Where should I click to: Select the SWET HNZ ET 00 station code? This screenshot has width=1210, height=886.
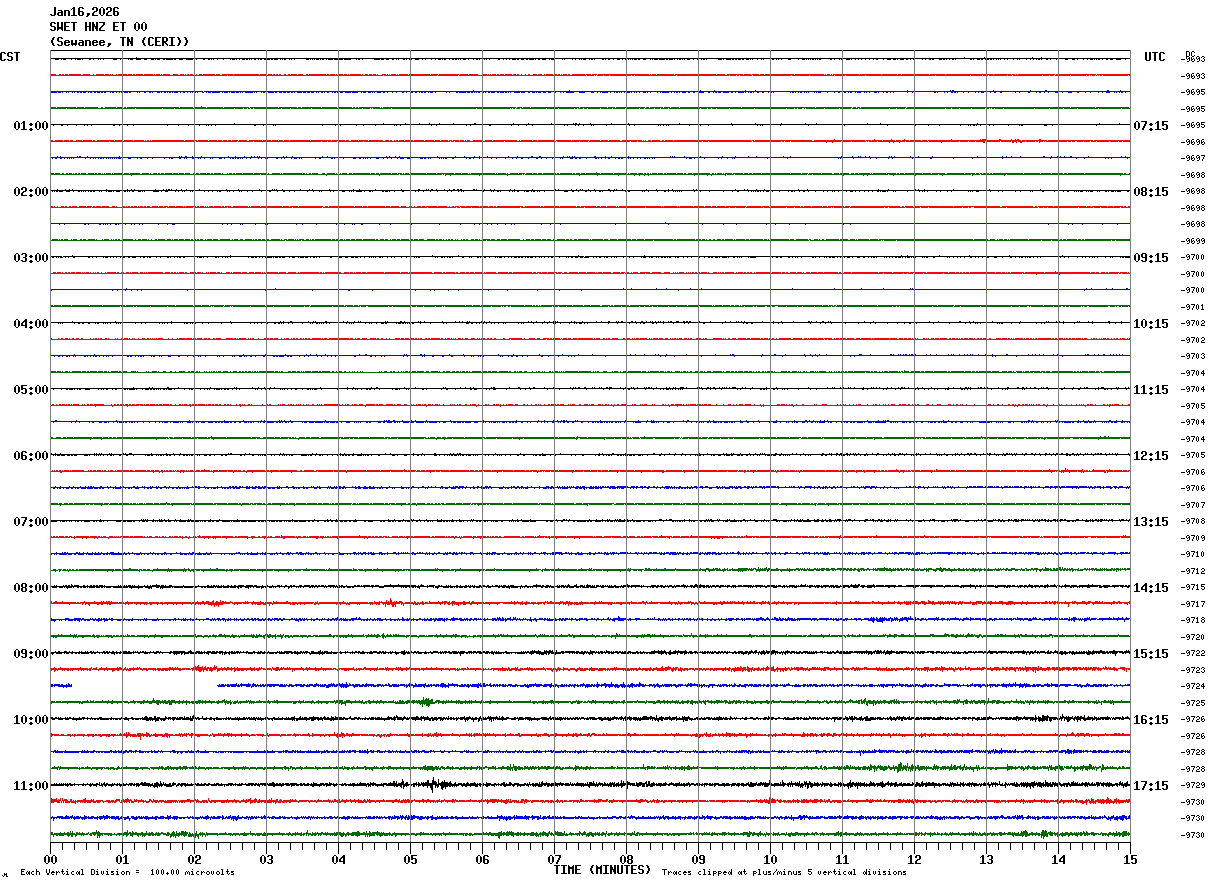[x=98, y=27]
